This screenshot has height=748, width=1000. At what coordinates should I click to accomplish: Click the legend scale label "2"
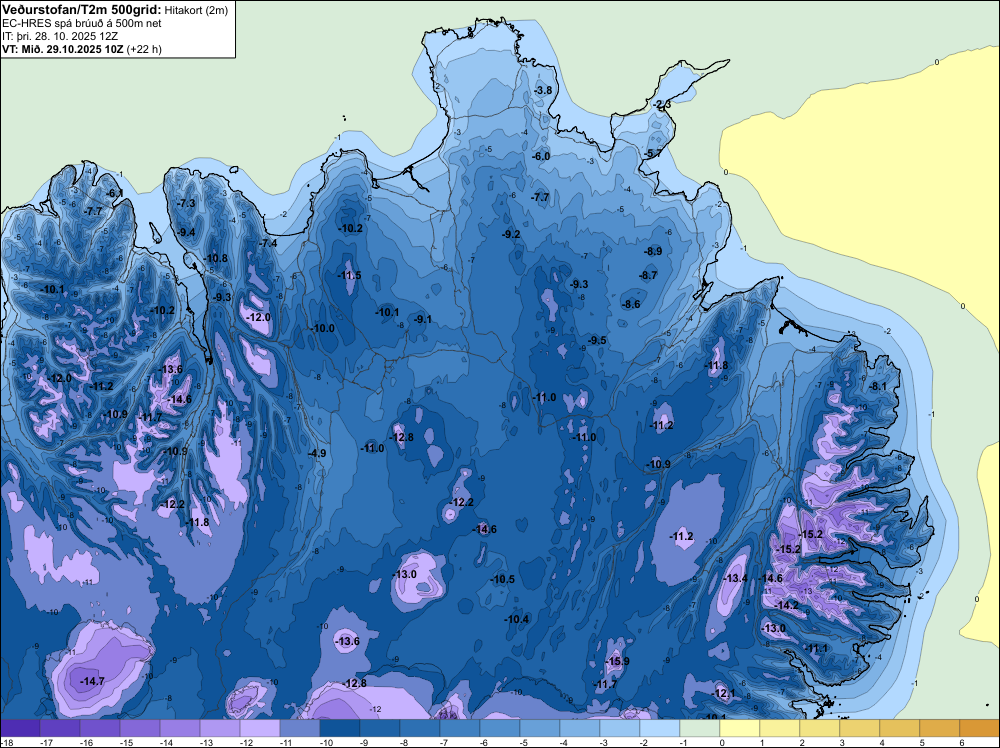pyautogui.click(x=802, y=742)
